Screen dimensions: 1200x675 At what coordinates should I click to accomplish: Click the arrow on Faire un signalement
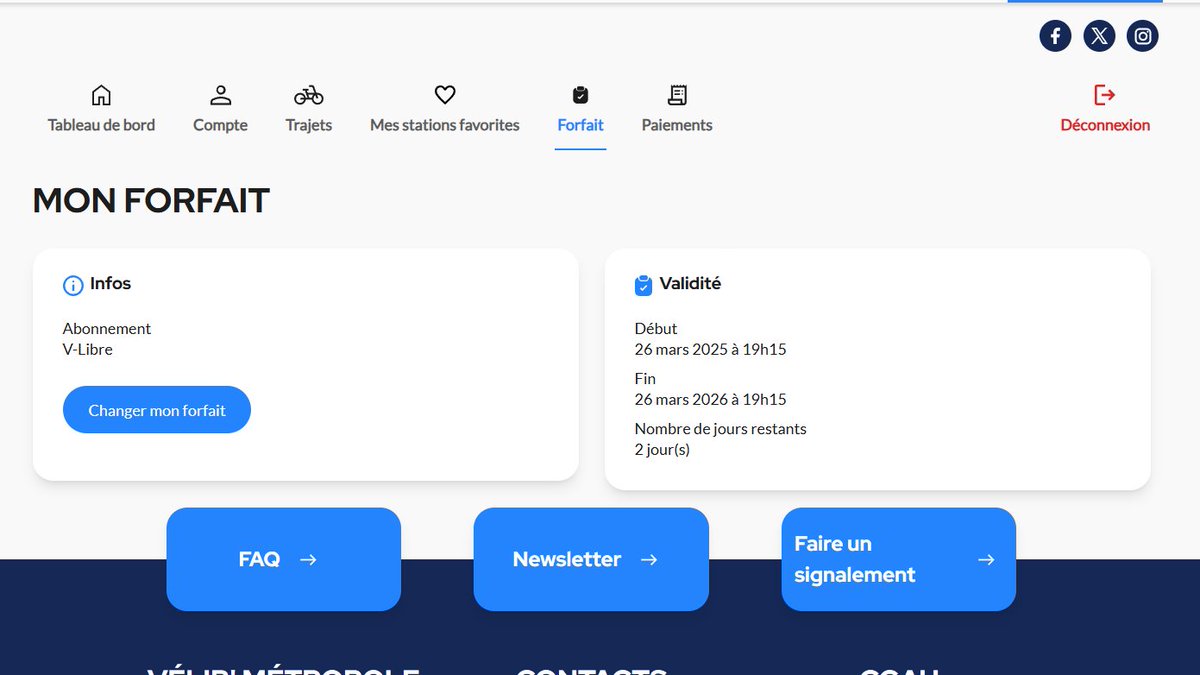(x=986, y=560)
